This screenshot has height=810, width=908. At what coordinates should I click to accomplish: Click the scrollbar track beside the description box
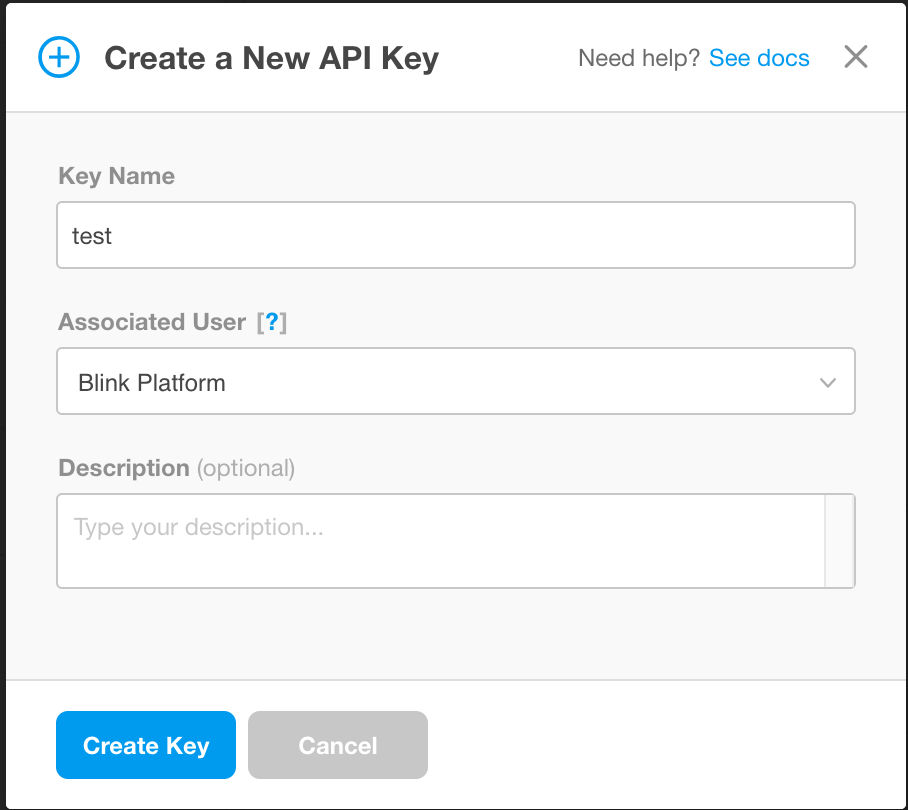click(x=838, y=540)
